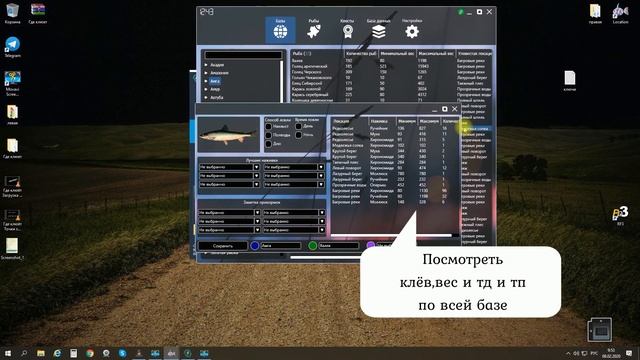Open second best-bait dropdown in left column
The image size is (640, 360).
(x=229, y=176)
